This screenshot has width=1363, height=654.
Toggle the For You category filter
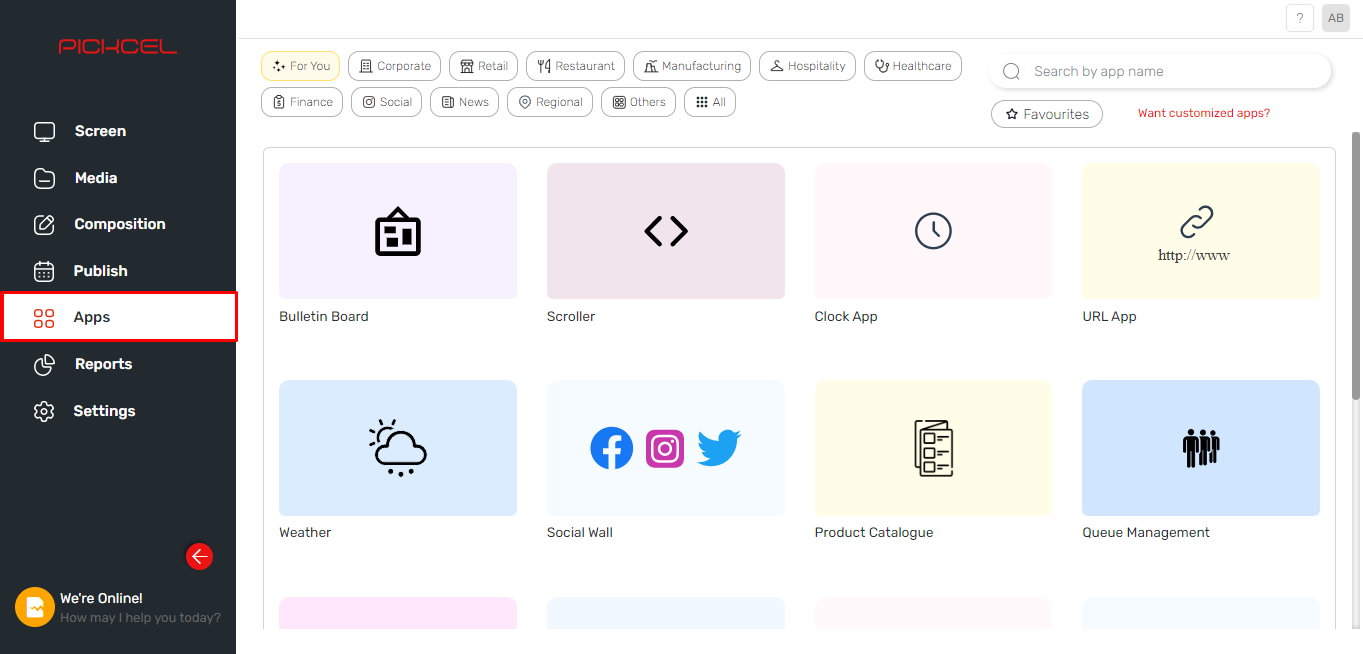(x=300, y=65)
